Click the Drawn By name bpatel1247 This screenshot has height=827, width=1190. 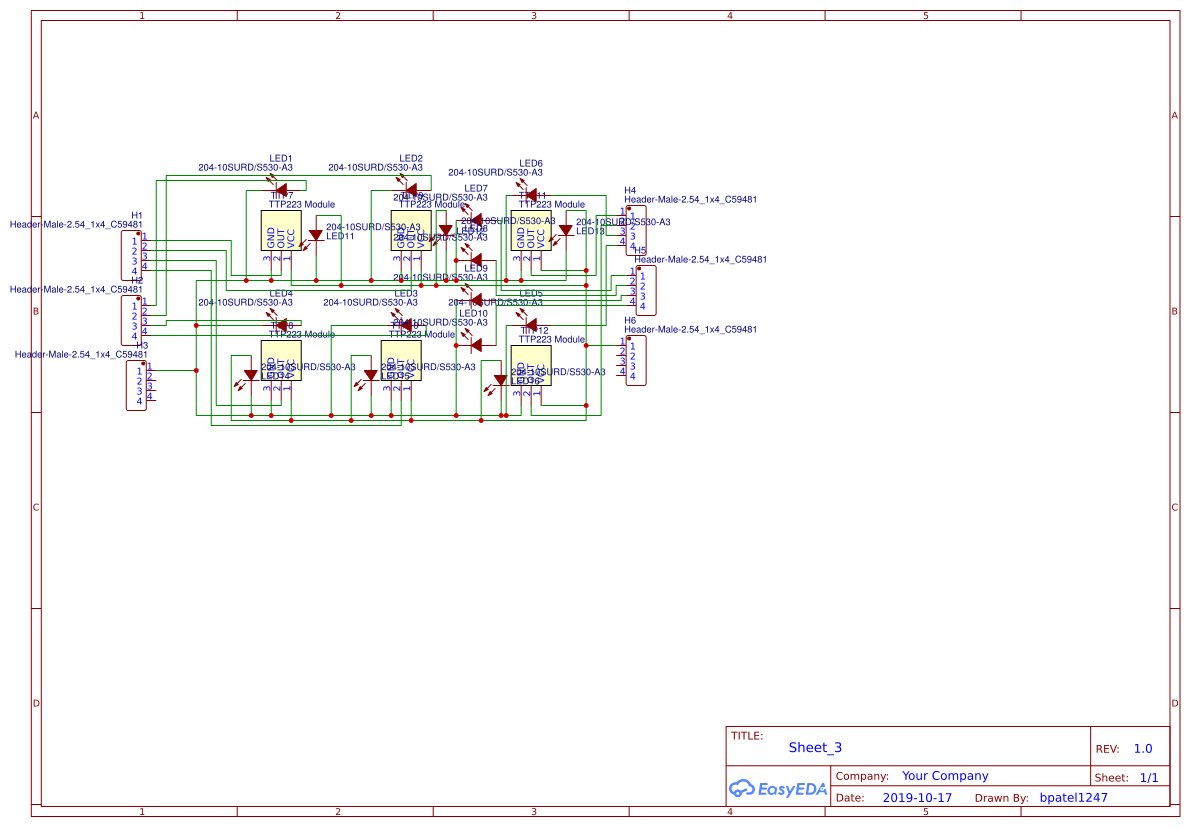coord(1073,797)
